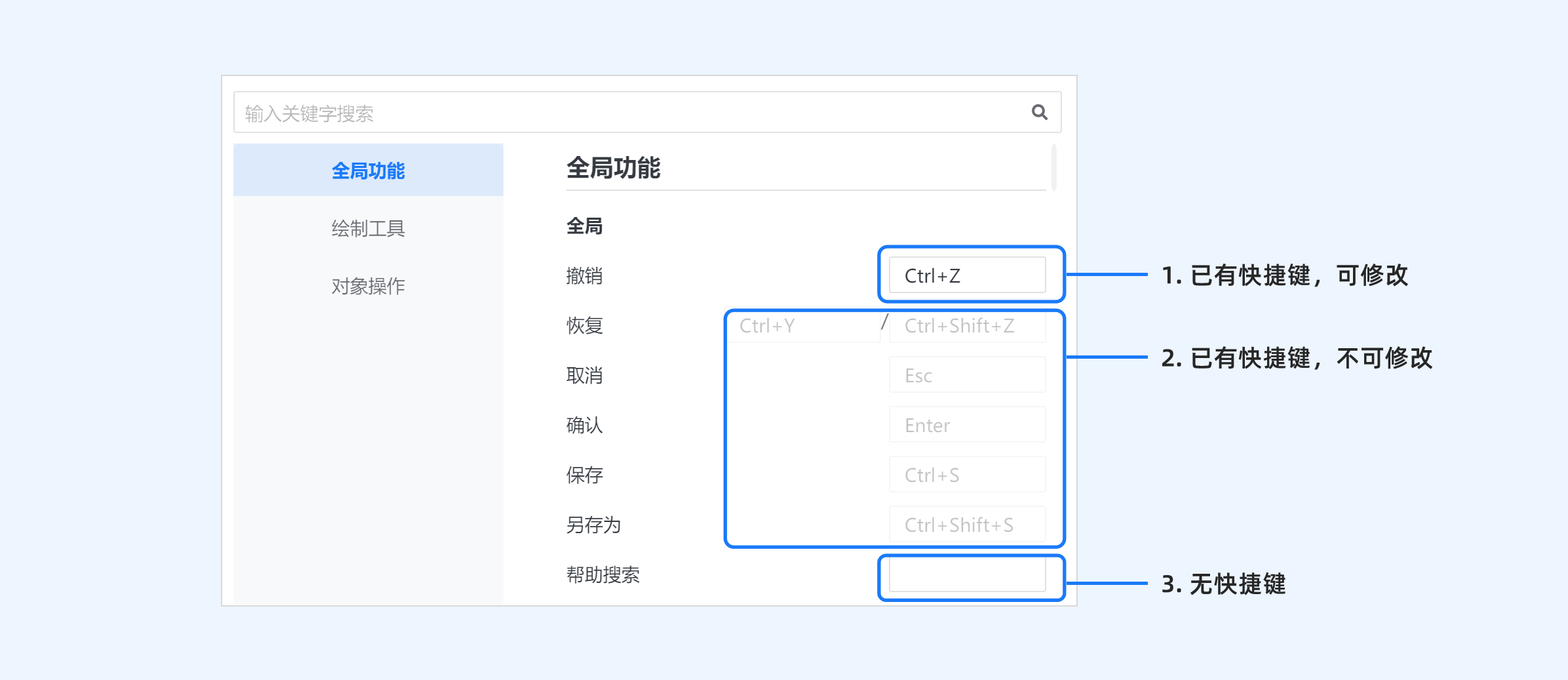Click the 撤销 row label

[584, 275]
